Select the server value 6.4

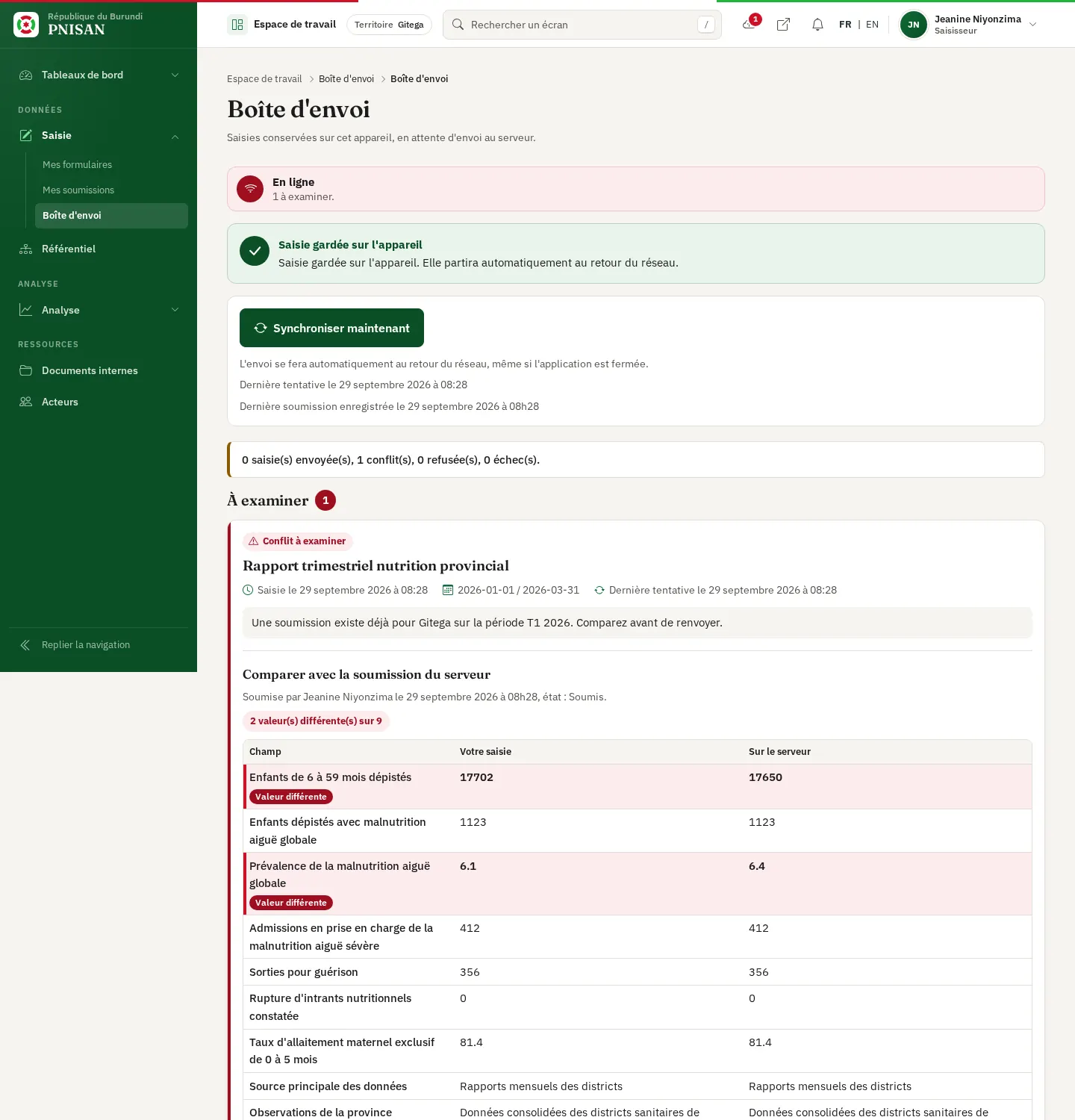click(757, 866)
